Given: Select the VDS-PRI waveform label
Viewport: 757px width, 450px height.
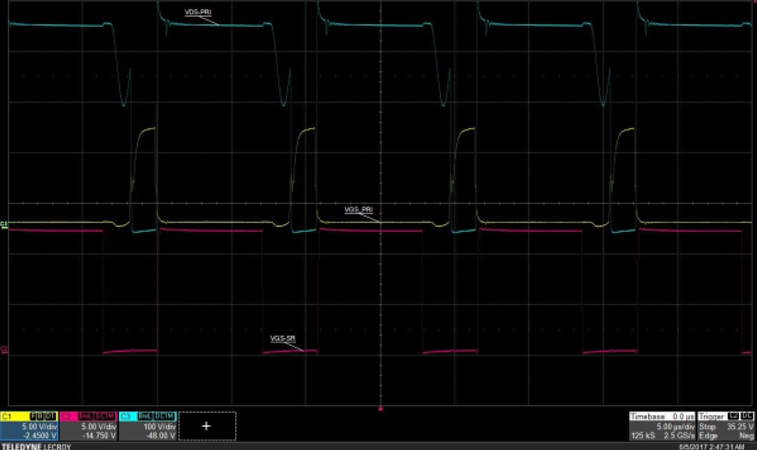Looking at the screenshot, I should (198, 12).
